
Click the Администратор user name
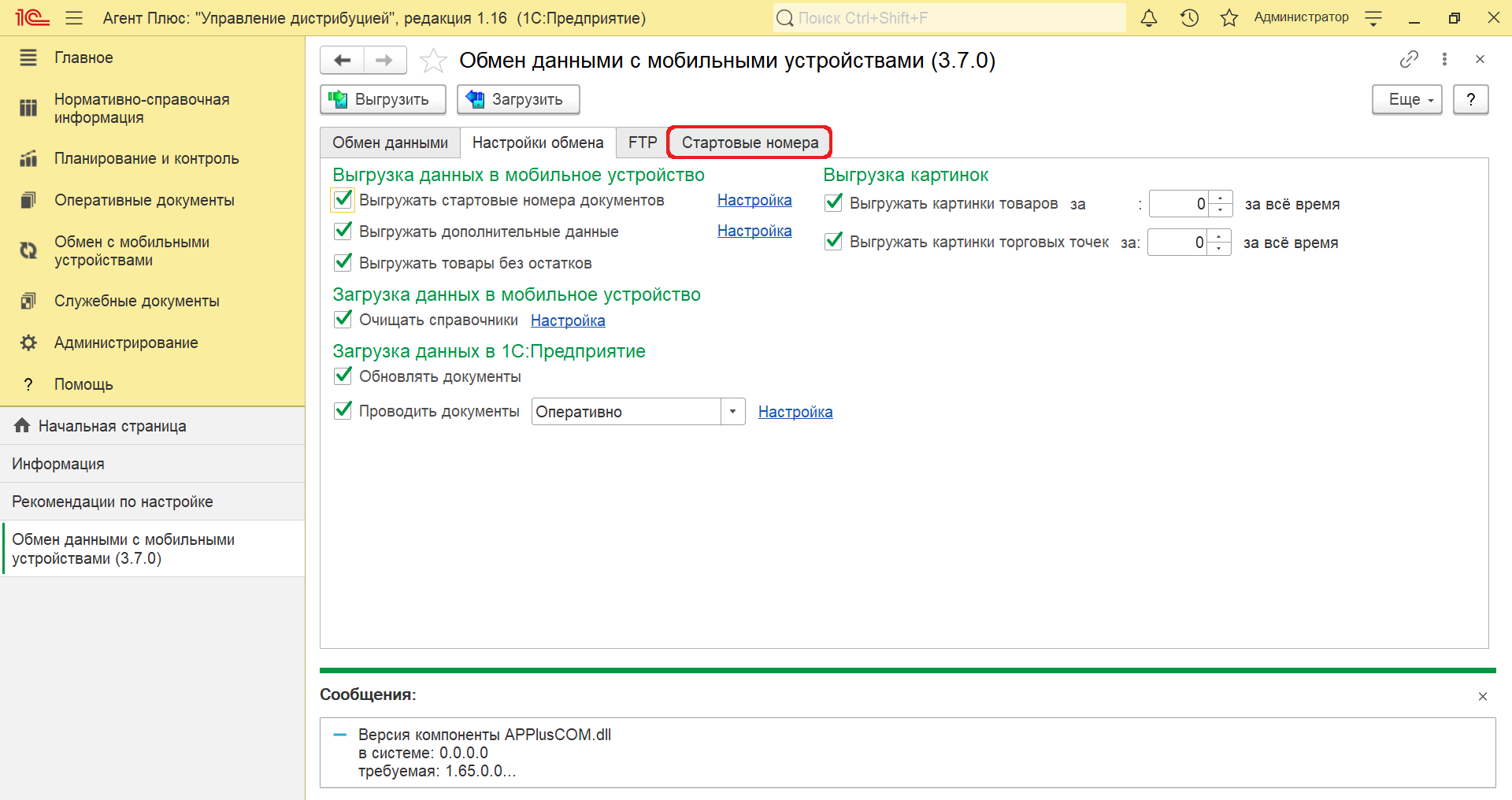tap(1301, 17)
